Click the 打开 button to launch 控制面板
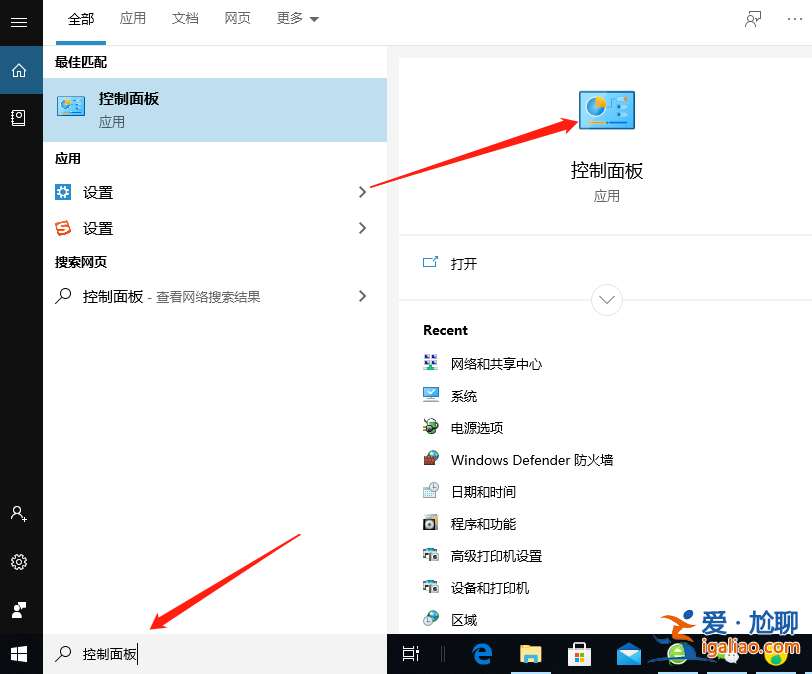Image resolution: width=812 pixels, height=674 pixels. coord(462,263)
